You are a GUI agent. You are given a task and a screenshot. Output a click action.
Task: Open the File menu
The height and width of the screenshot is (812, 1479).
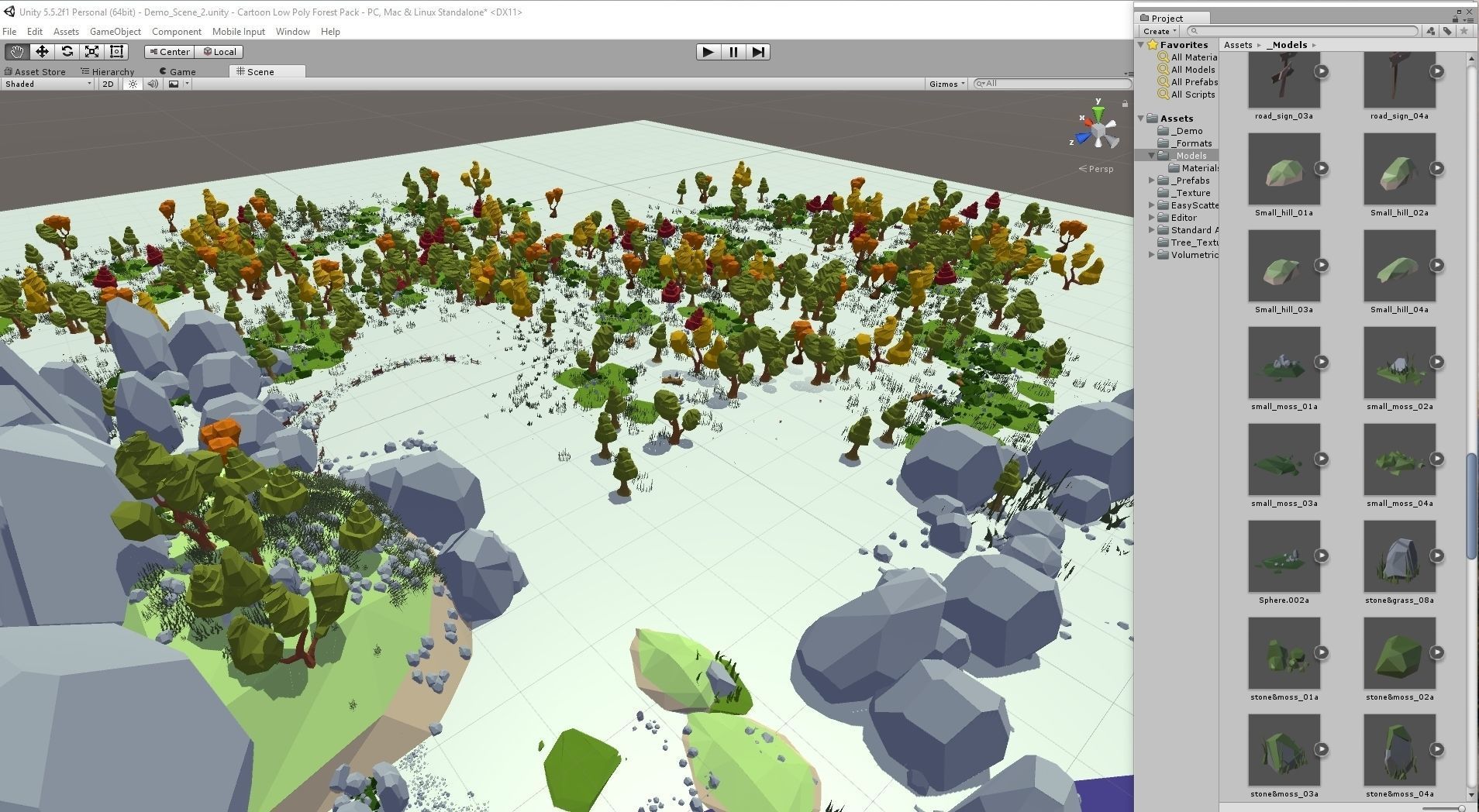point(9,32)
